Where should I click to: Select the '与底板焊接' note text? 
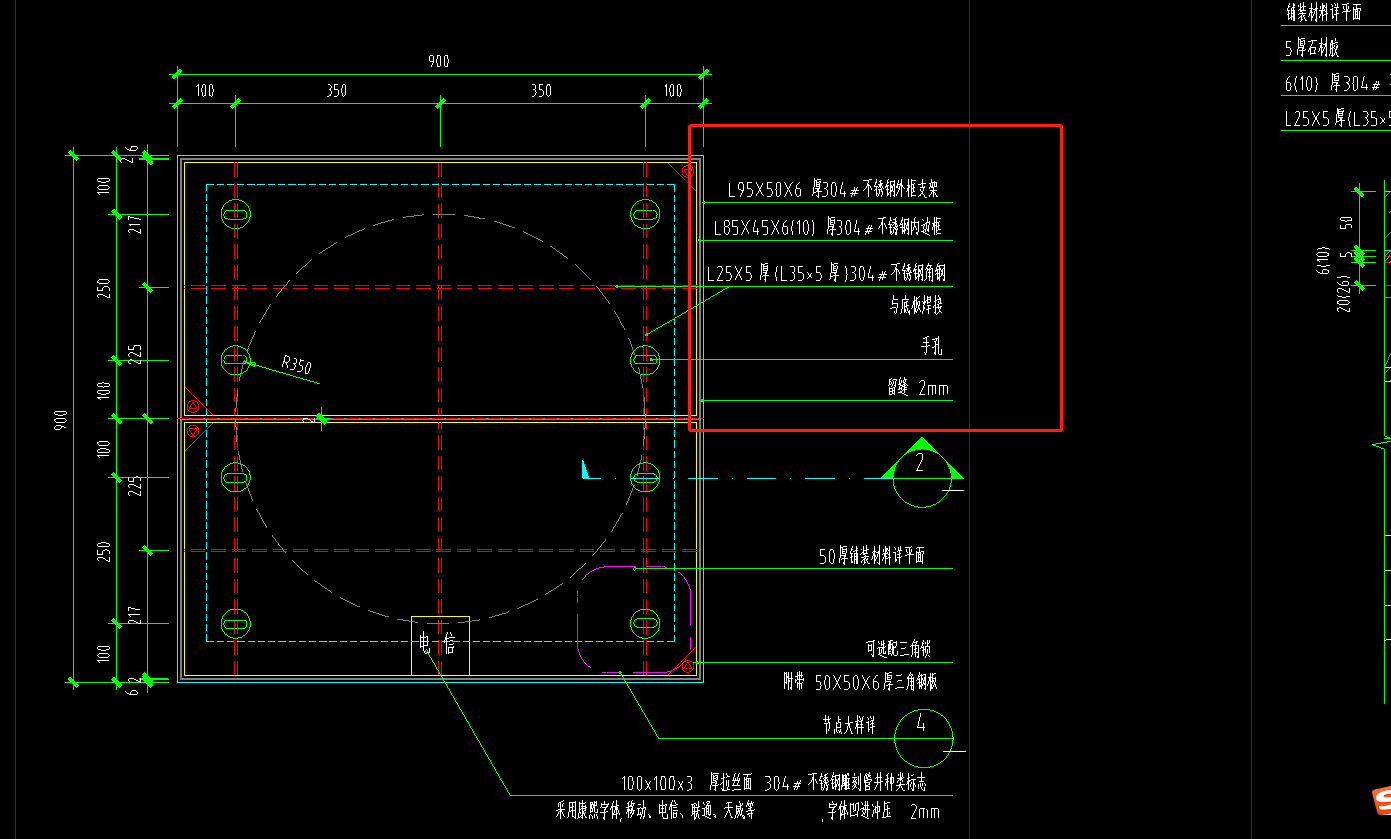click(x=916, y=305)
